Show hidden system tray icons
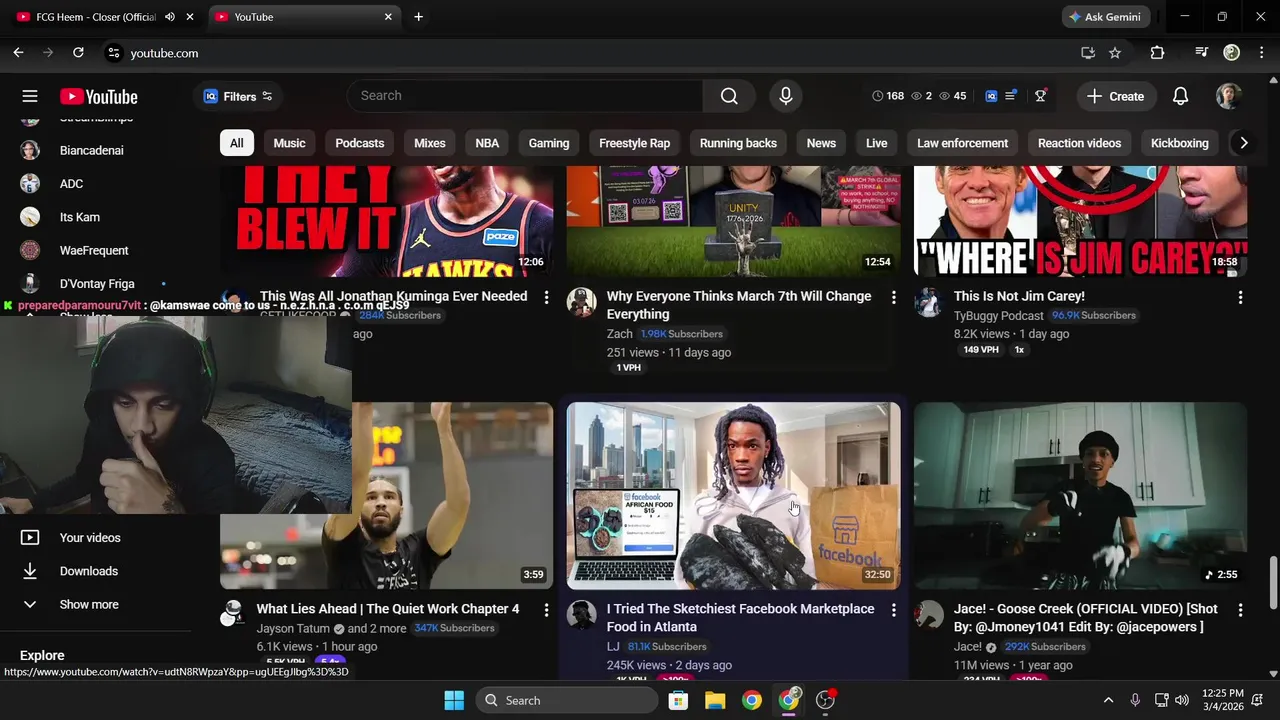The height and width of the screenshot is (720, 1280). point(1108,700)
